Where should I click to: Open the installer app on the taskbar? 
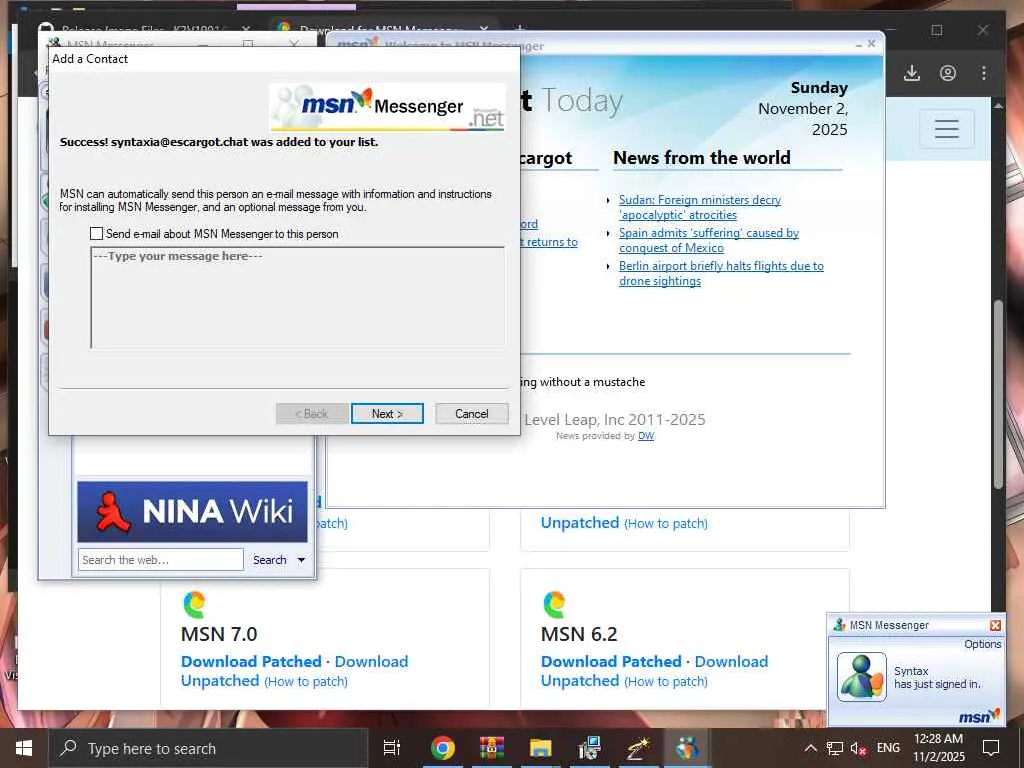pyautogui.click(x=589, y=748)
